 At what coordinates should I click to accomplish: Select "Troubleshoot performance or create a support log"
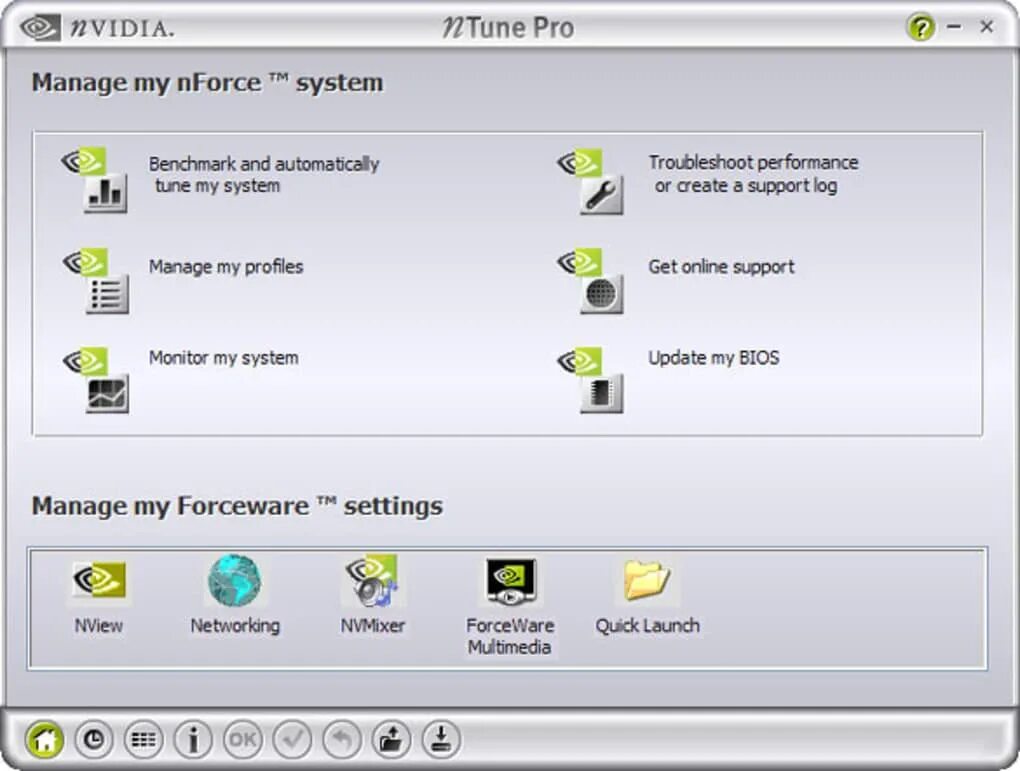click(x=753, y=174)
